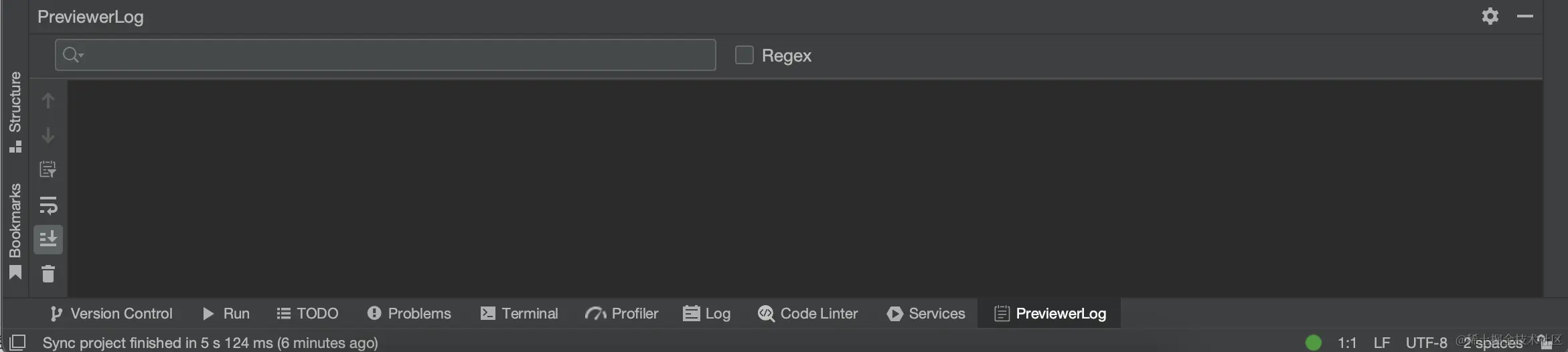1568x352 pixels.
Task: Toggle tool window bars icon in status bar
Action: (17, 343)
